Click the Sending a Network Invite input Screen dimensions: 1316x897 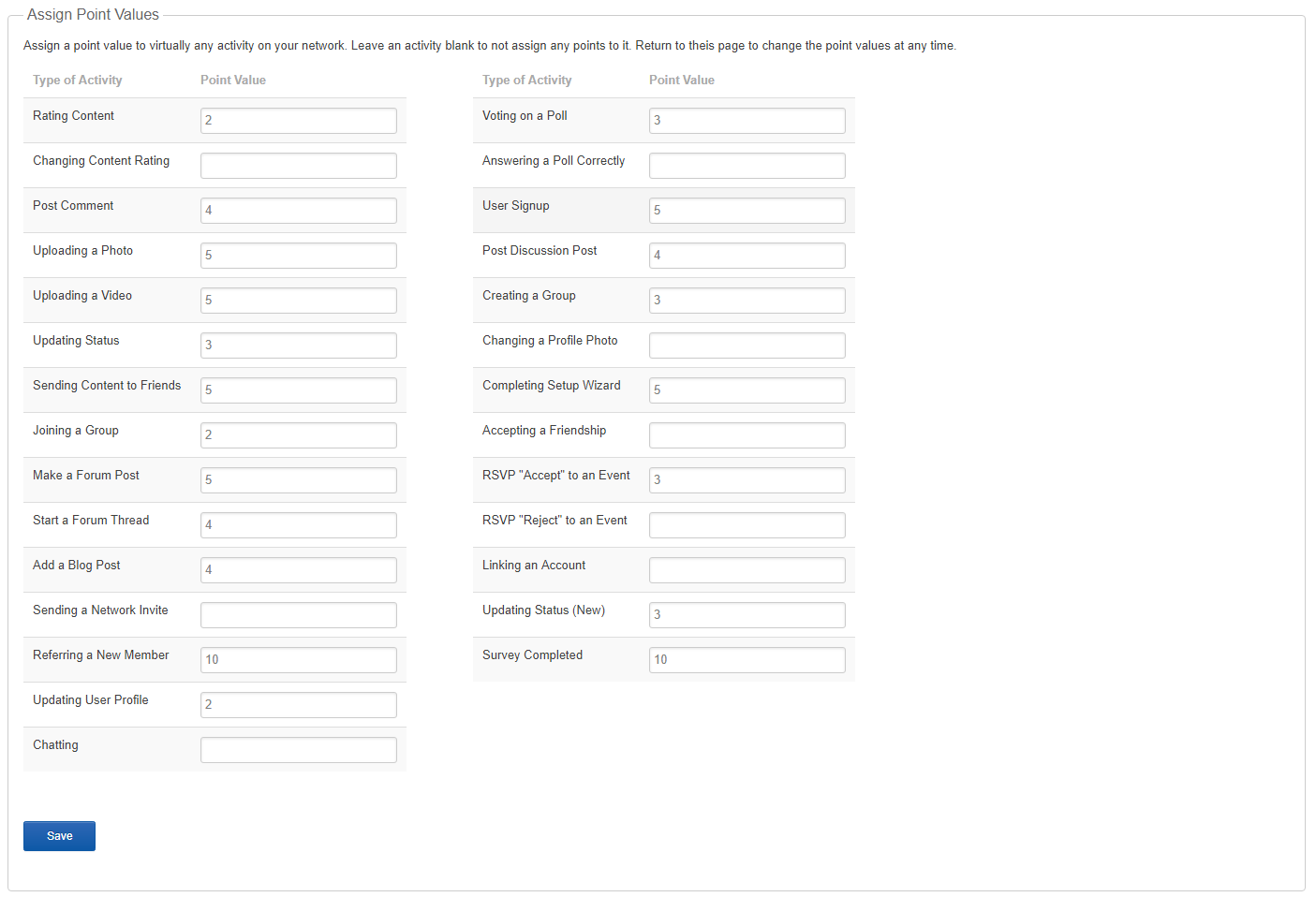(x=298, y=615)
